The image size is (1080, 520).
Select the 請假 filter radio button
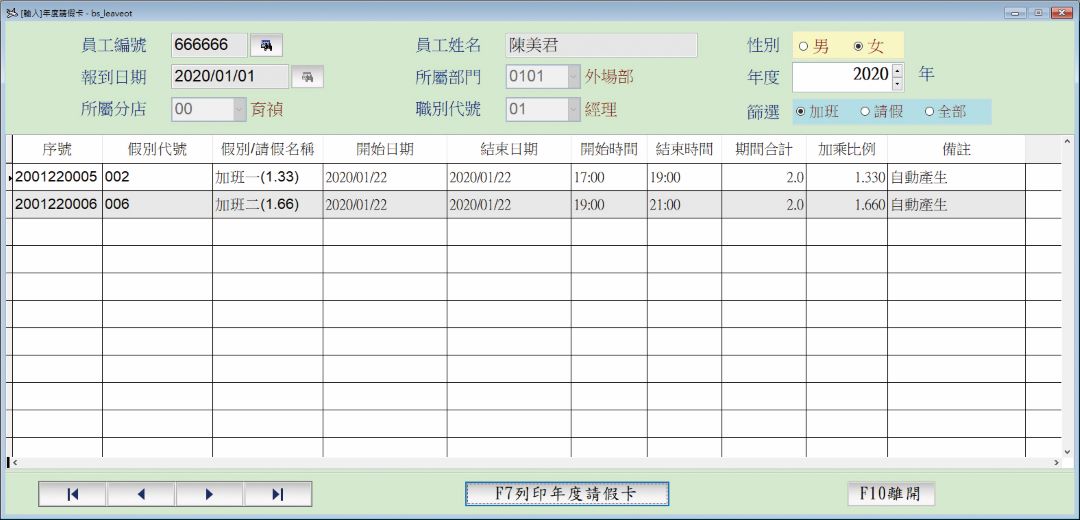pyautogui.click(x=865, y=112)
